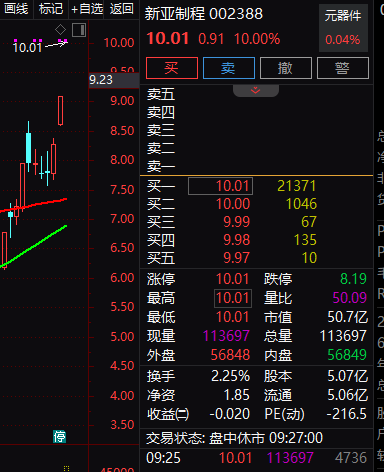Click the 流通 value 5.06亿
This screenshot has height=472, width=384.
(347, 395)
